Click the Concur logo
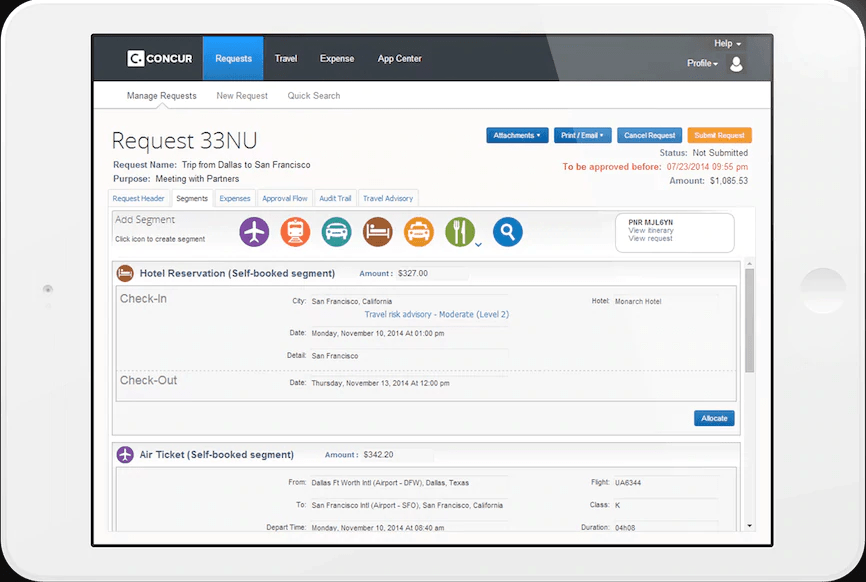 (160, 59)
